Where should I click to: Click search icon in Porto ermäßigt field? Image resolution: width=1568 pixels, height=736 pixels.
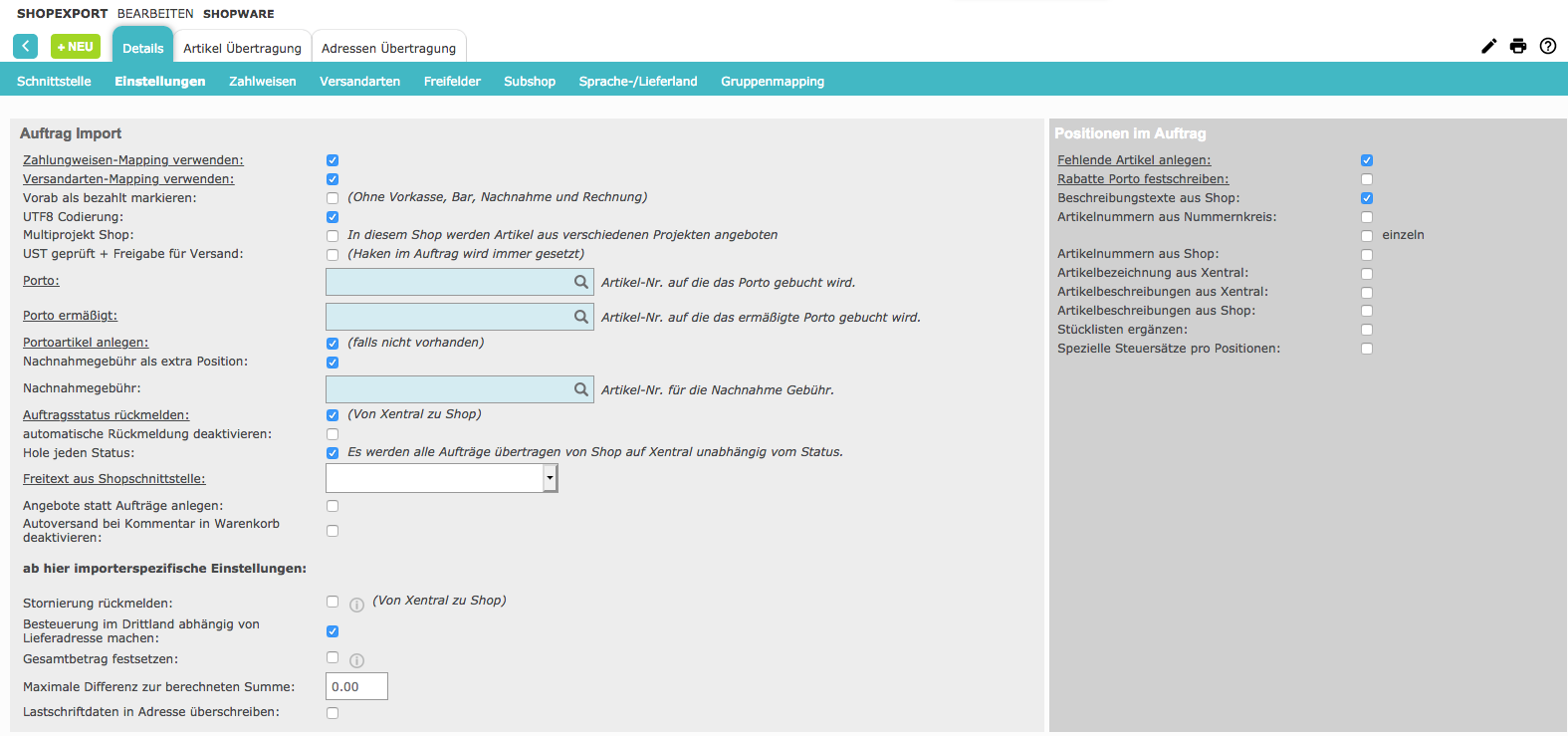581,317
